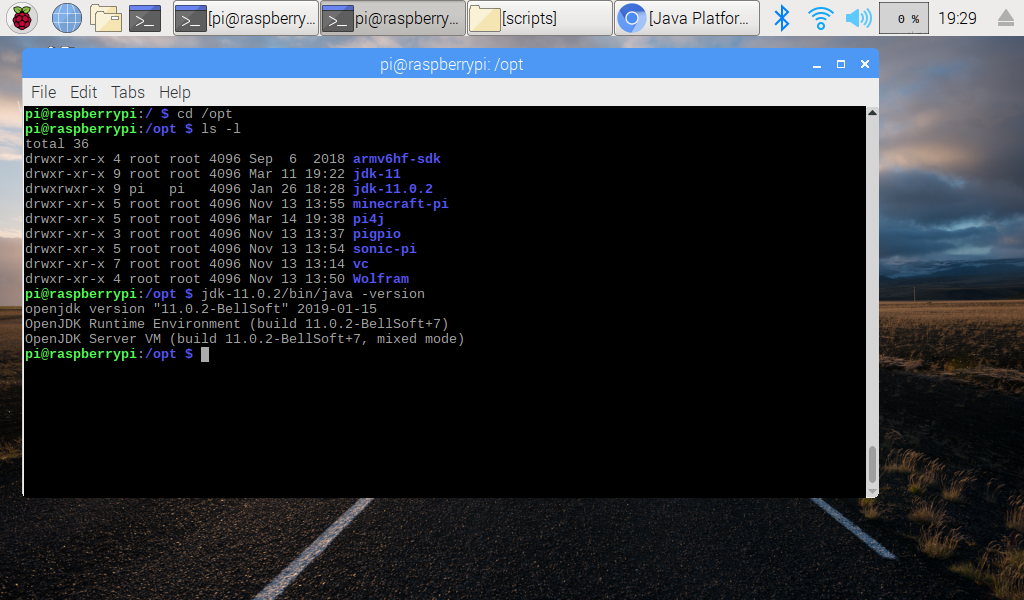Click the OpenJDK Server VM line
Image resolution: width=1024 pixels, height=600 pixels.
coord(244,339)
